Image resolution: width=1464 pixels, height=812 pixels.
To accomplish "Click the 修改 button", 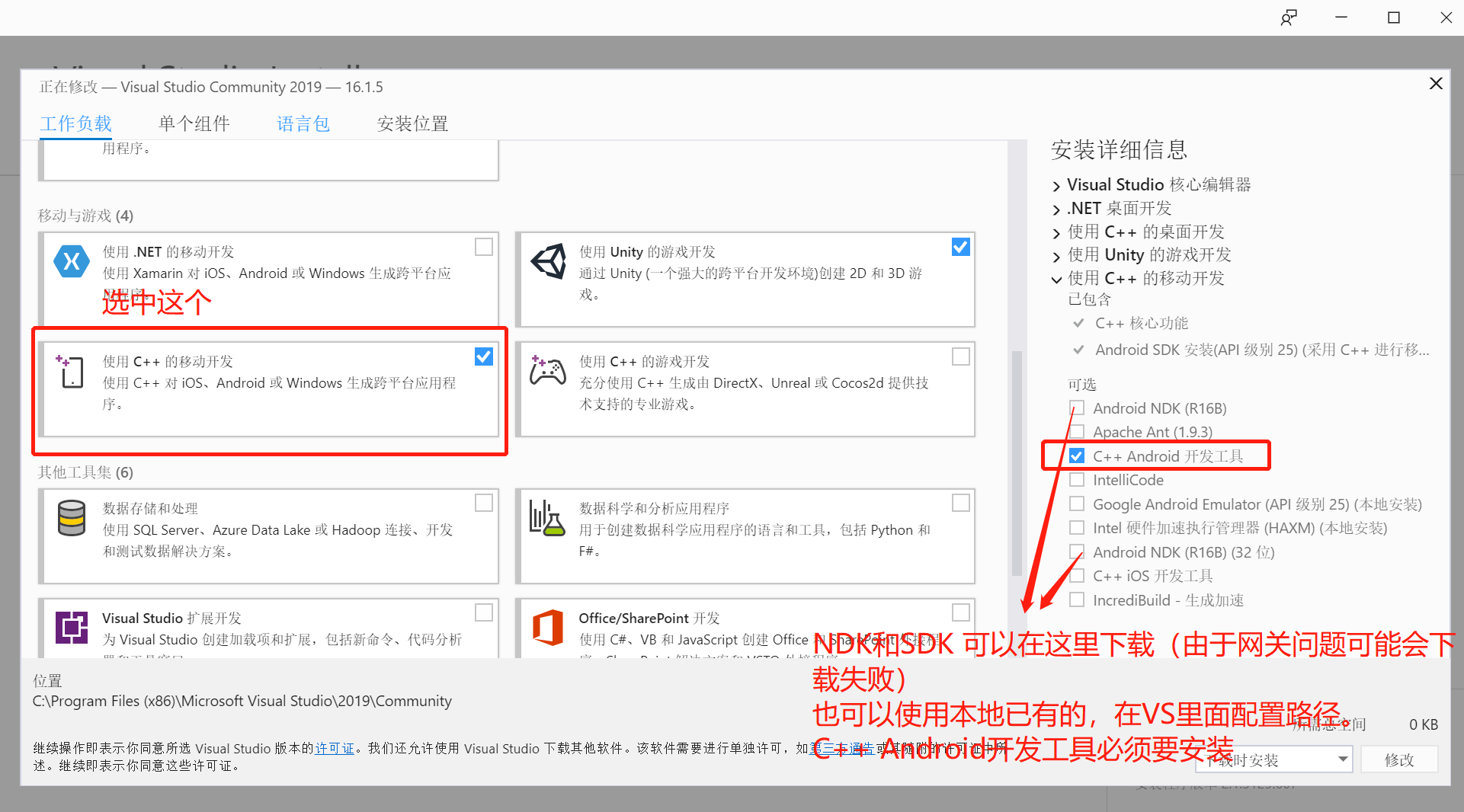I will (1398, 759).
